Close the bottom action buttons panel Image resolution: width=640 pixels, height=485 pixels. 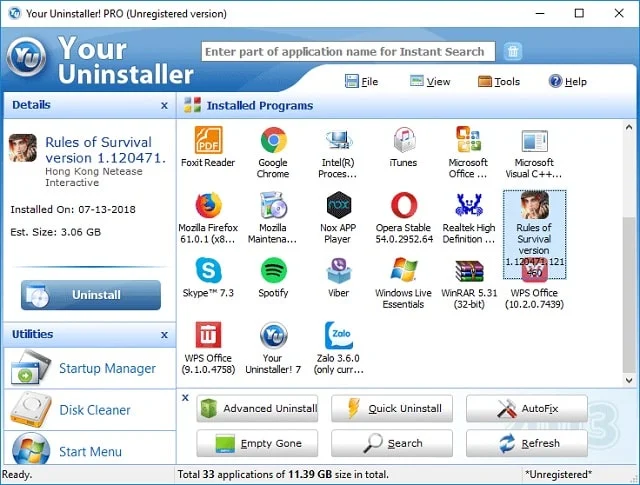coord(185,397)
